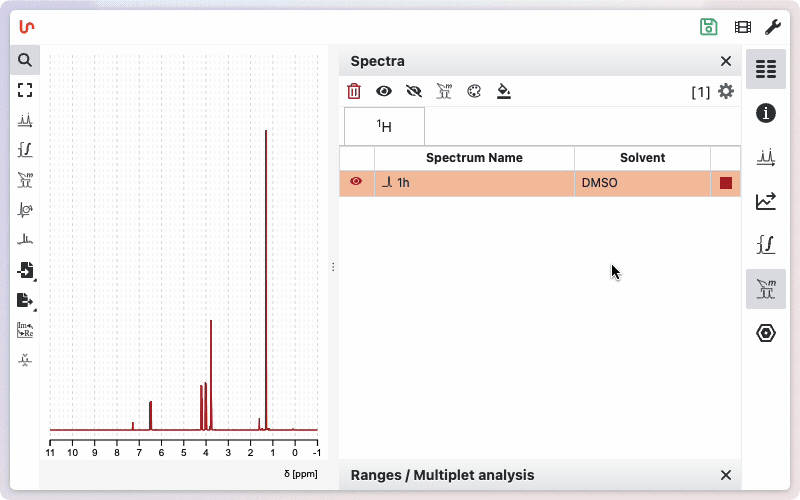Click the zoom out full spectrum icon

[25, 90]
